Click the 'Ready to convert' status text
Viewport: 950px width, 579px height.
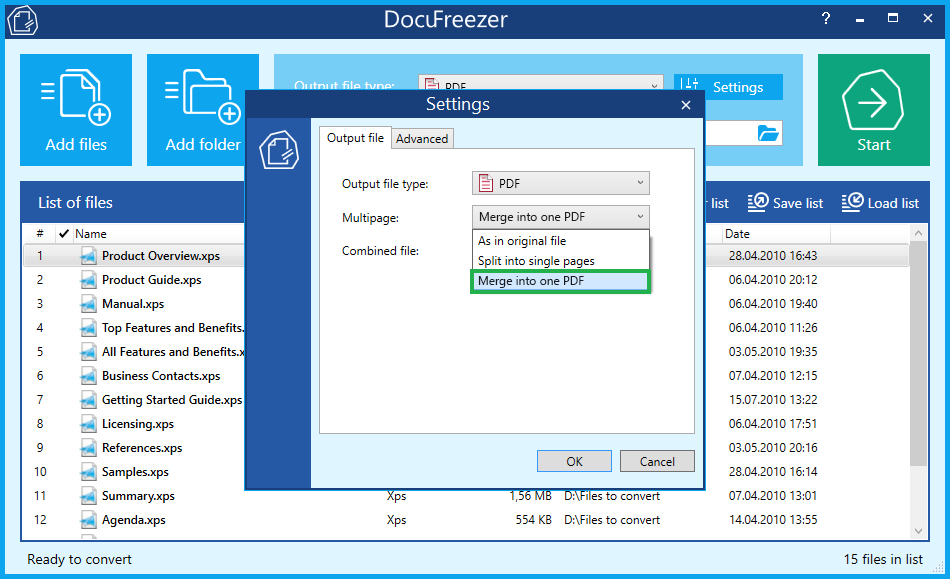79,560
